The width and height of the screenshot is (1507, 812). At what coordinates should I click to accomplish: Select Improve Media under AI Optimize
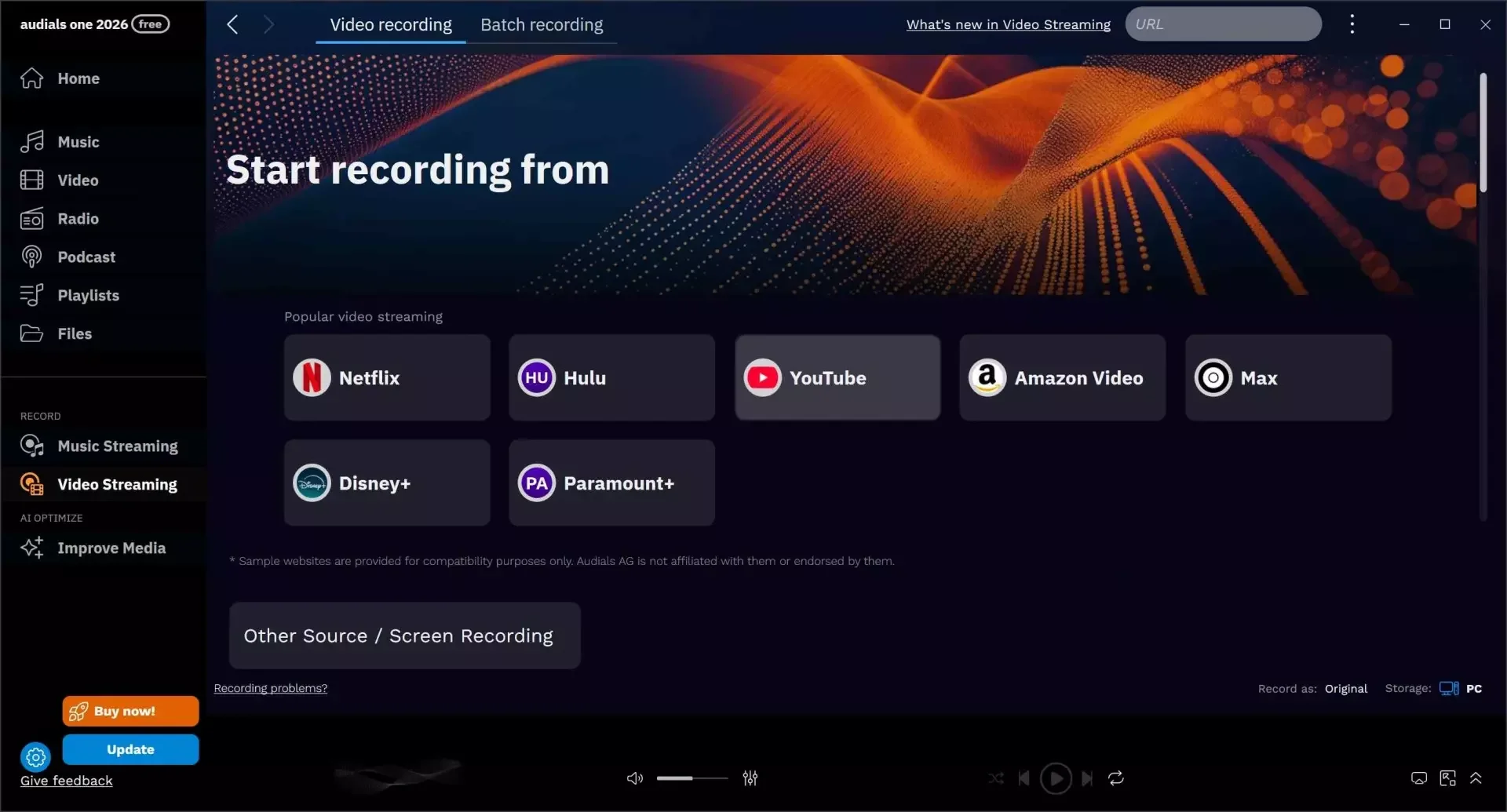(x=111, y=548)
